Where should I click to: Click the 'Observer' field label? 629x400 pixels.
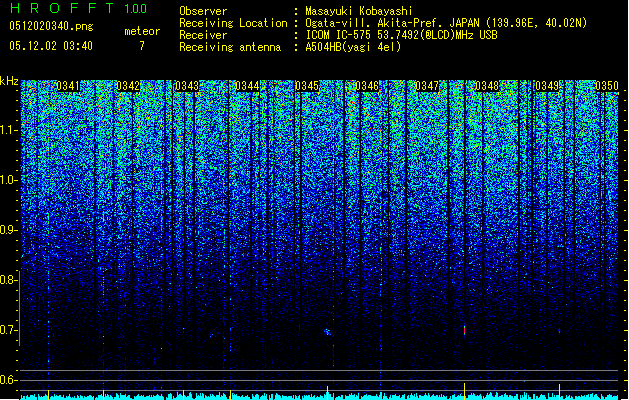(203, 11)
